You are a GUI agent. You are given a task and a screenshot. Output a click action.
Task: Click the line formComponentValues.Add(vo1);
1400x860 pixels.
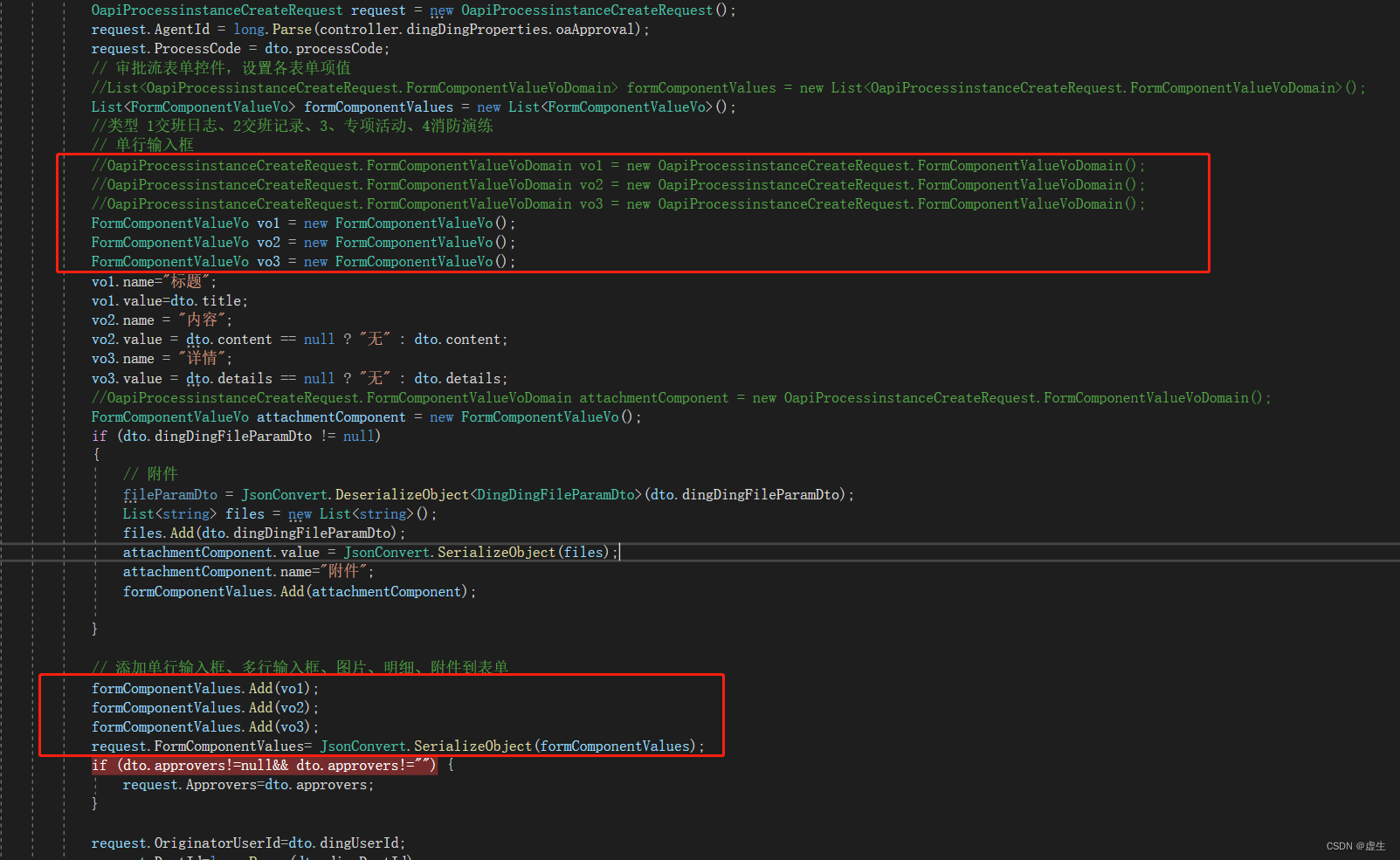click(x=205, y=689)
